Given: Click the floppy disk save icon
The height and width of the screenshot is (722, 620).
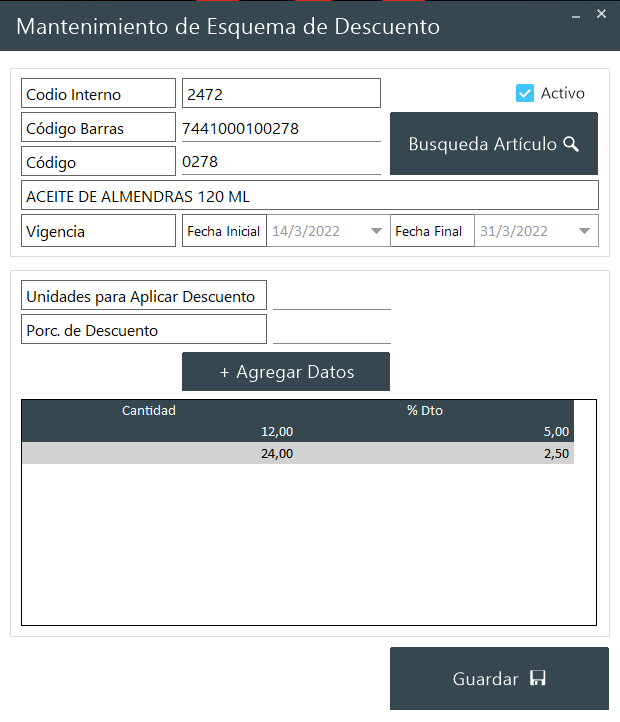Looking at the screenshot, I should 537,679.
